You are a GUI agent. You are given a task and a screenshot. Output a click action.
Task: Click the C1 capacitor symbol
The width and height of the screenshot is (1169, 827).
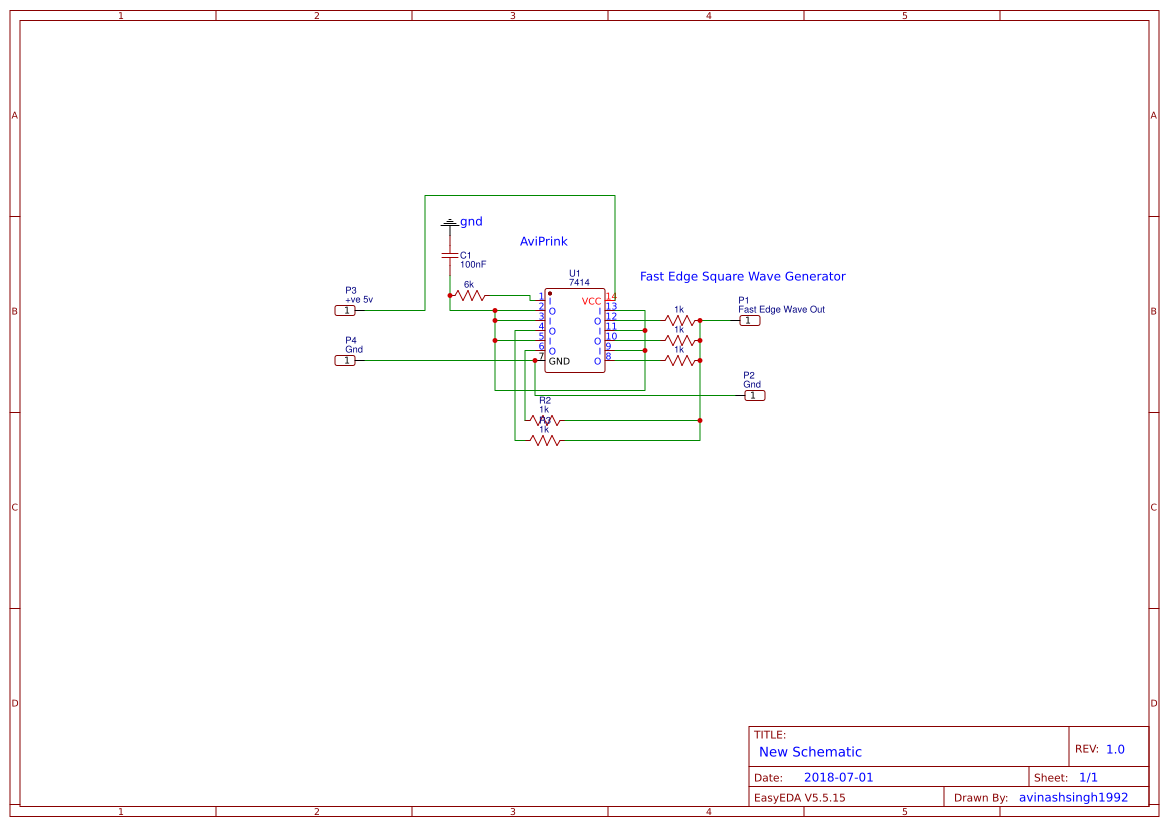click(x=450, y=255)
